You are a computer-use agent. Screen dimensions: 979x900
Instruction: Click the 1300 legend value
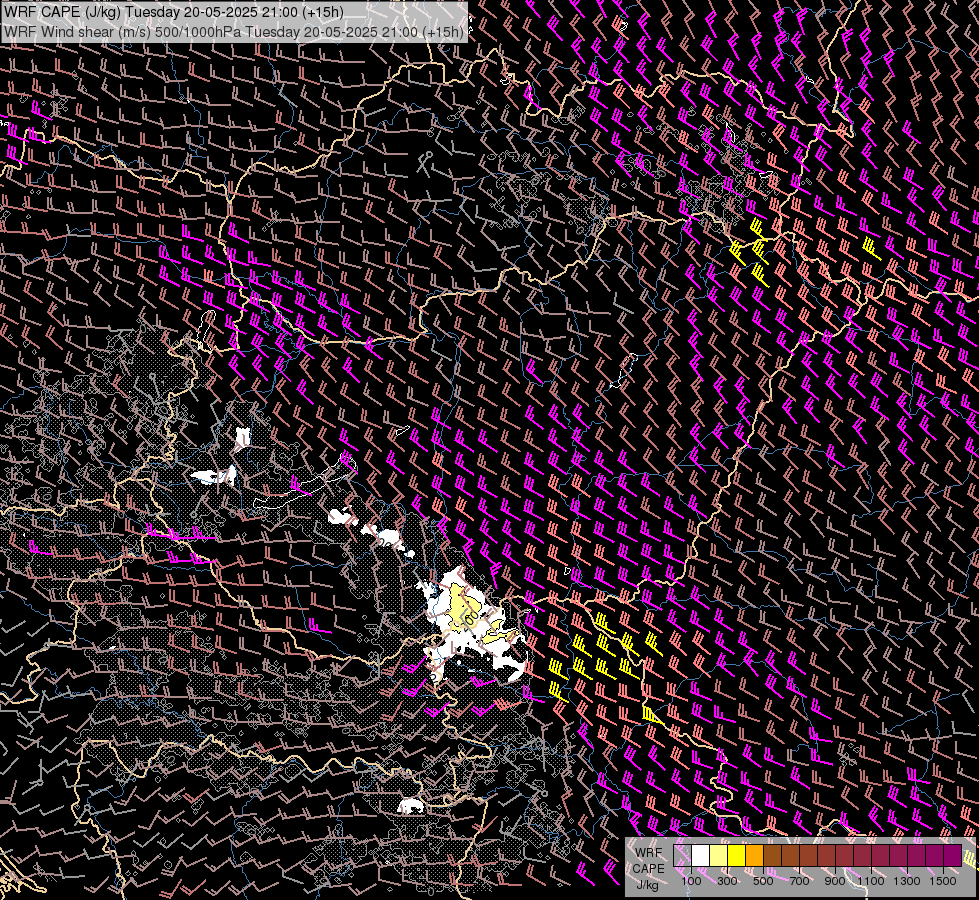point(907,881)
